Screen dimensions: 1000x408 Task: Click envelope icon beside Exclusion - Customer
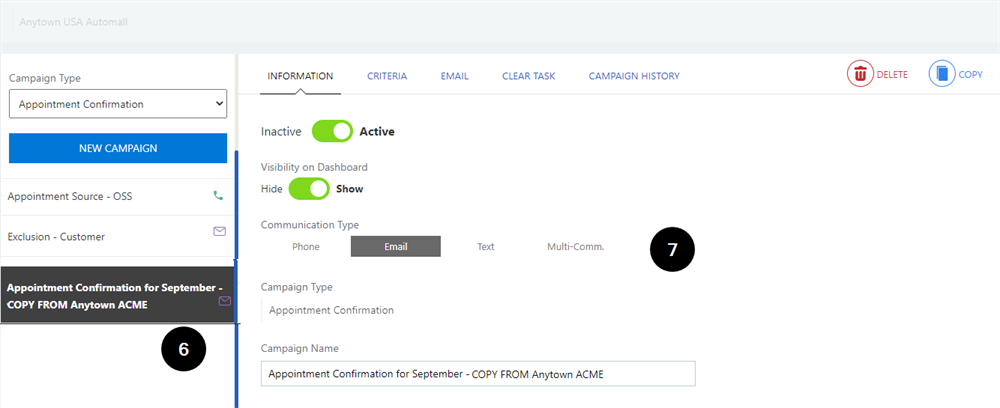click(x=219, y=231)
